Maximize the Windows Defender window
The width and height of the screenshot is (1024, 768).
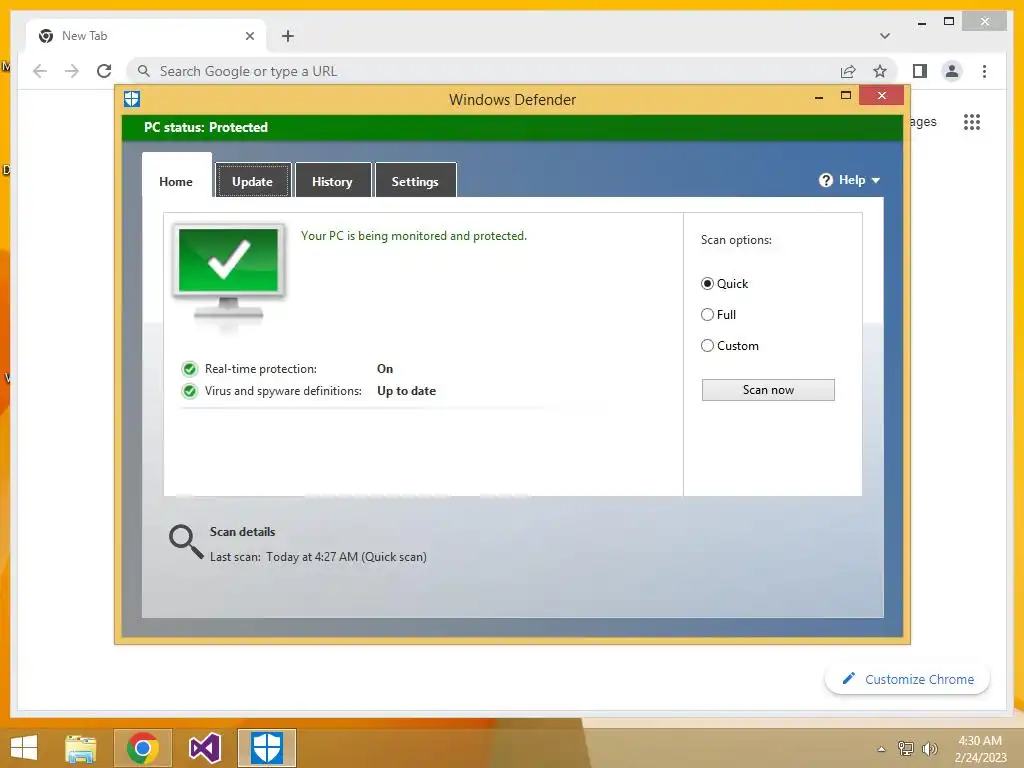click(x=846, y=96)
